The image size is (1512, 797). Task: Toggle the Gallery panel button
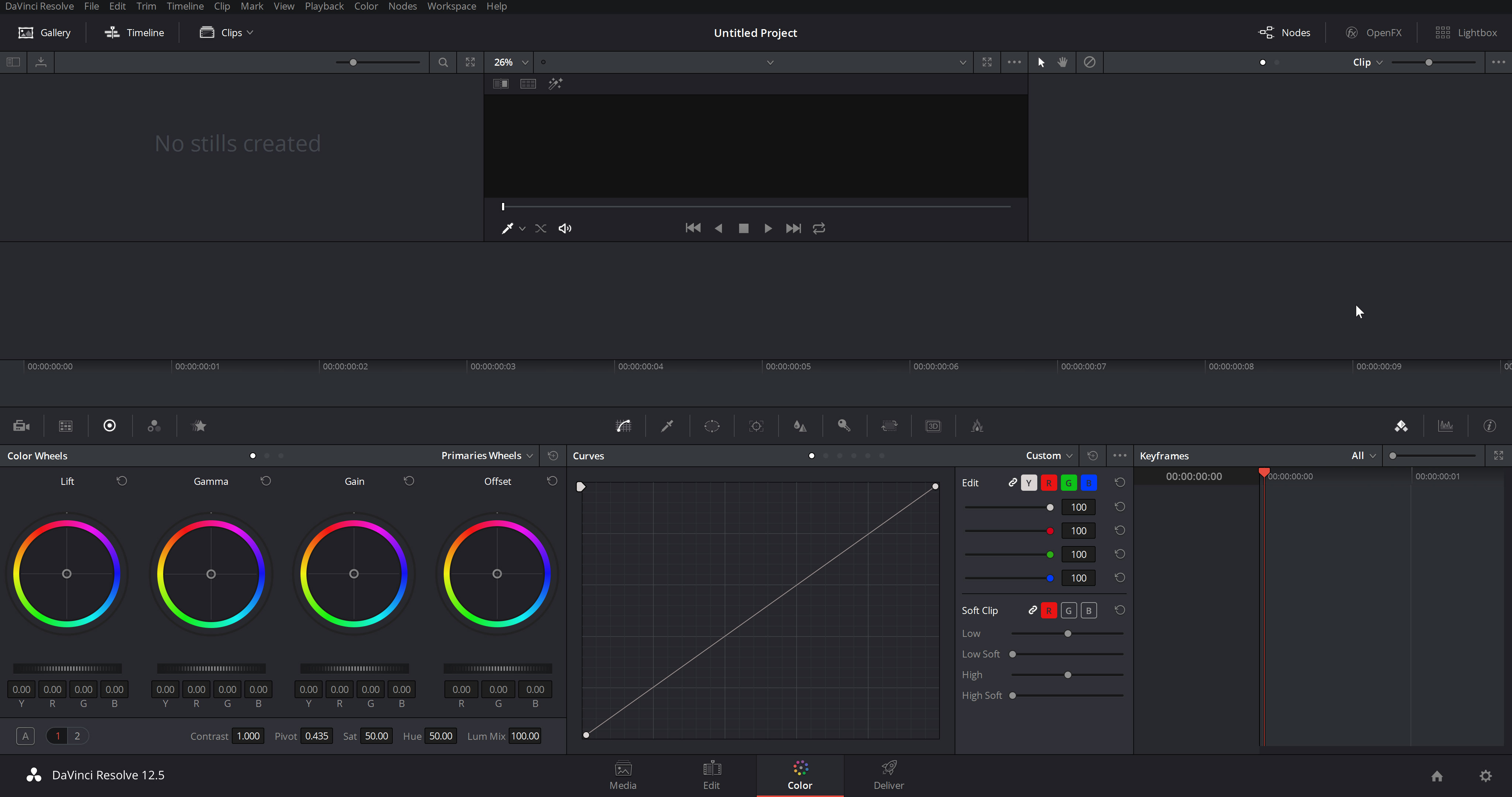pyautogui.click(x=44, y=33)
